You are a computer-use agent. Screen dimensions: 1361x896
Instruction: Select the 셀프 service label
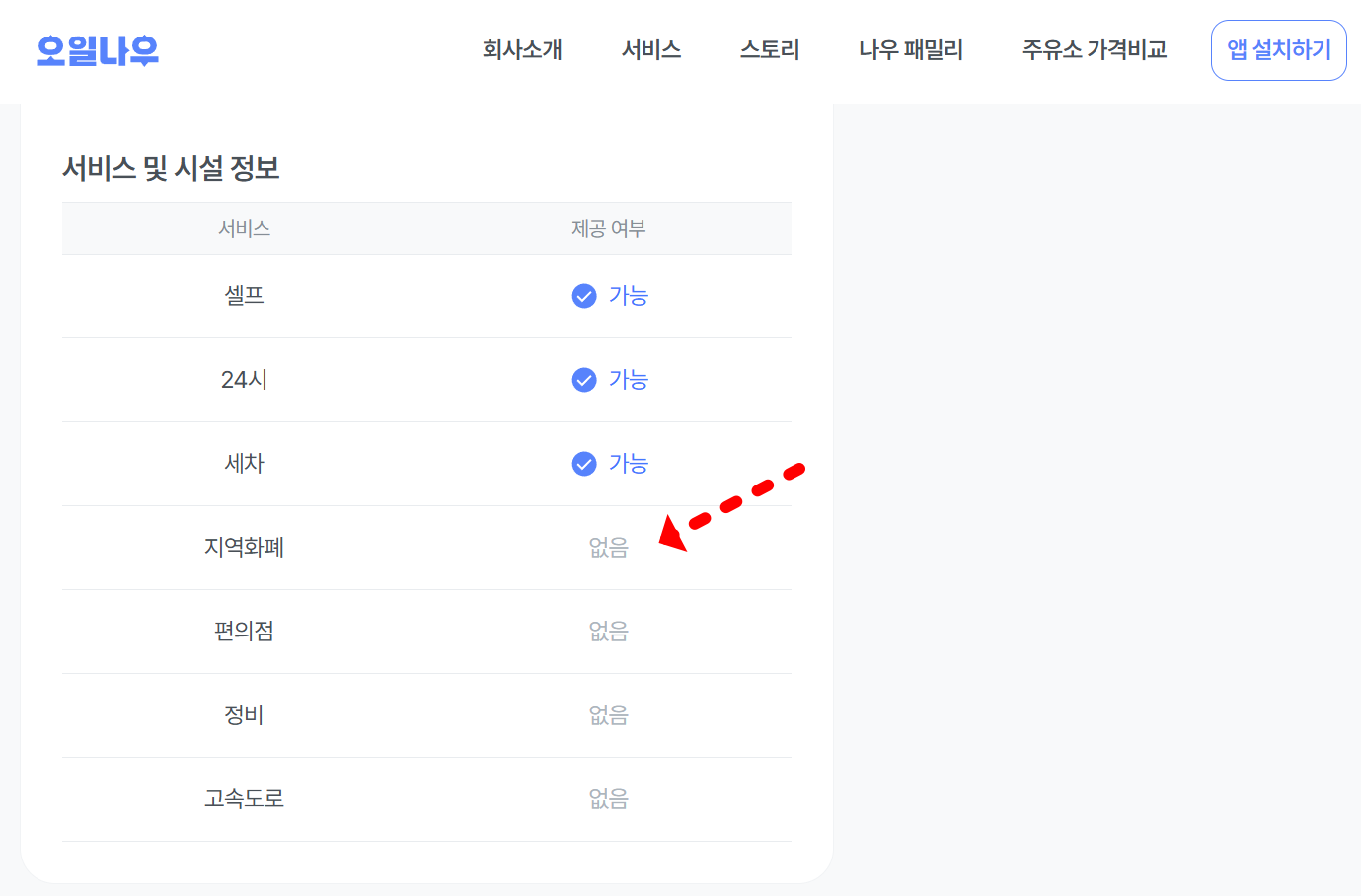point(245,295)
